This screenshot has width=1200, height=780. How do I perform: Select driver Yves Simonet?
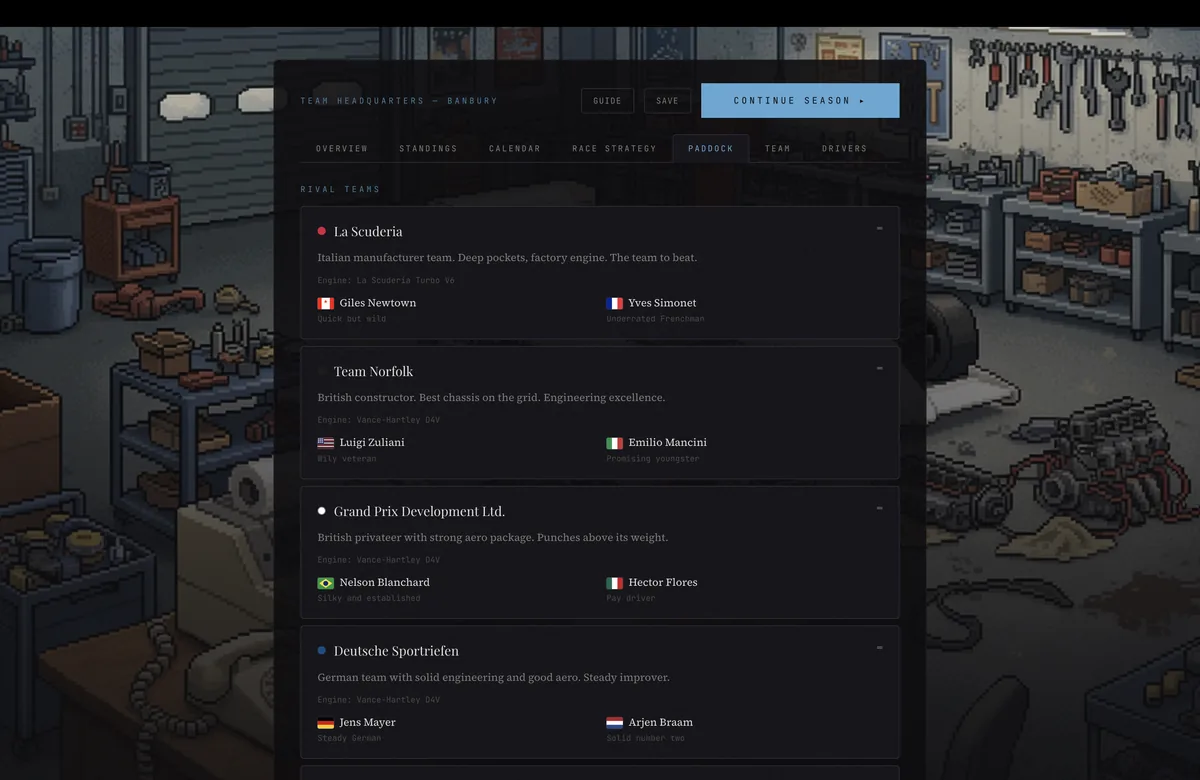pos(662,303)
